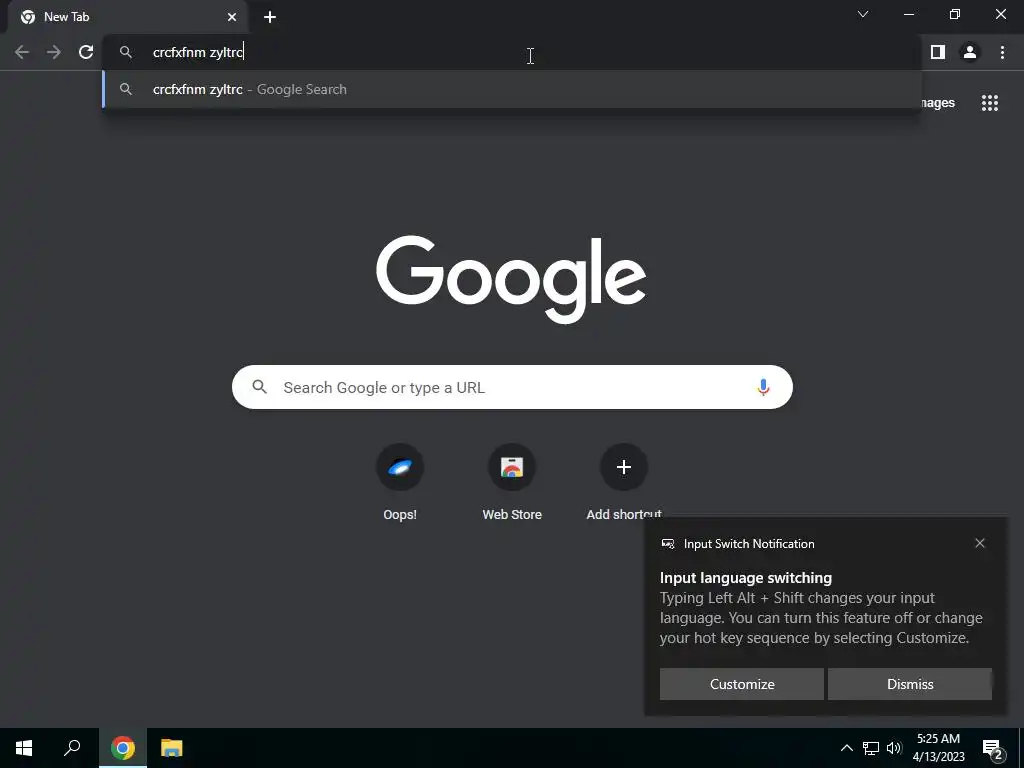The width and height of the screenshot is (1024, 768).
Task: Open the Windows Start menu
Action: (24, 748)
